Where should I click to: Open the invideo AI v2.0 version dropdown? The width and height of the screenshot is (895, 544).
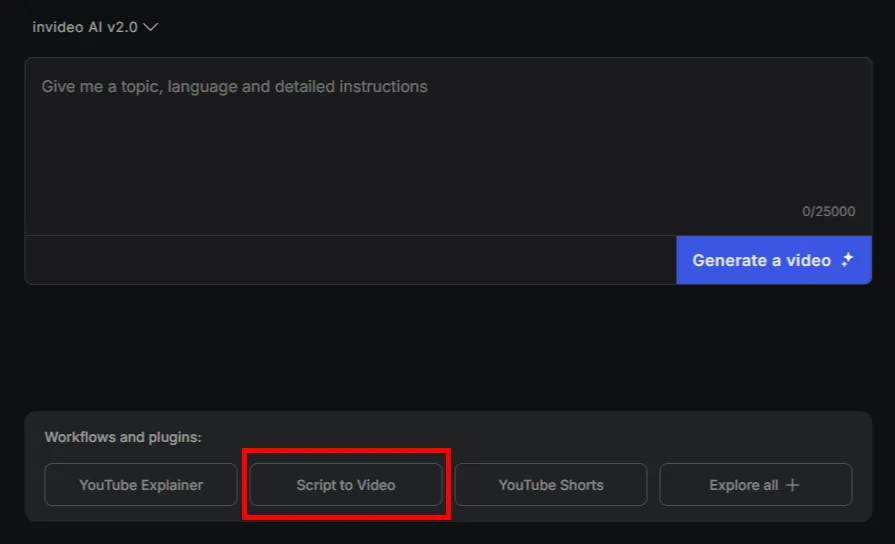point(95,27)
